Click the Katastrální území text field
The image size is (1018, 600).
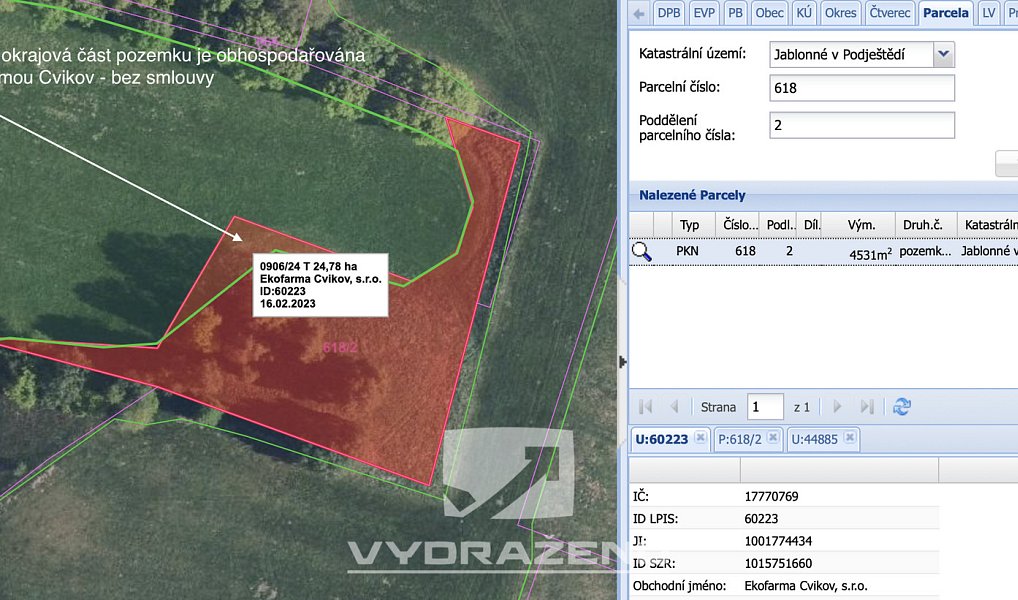pyautogui.click(x=852, y=55)
